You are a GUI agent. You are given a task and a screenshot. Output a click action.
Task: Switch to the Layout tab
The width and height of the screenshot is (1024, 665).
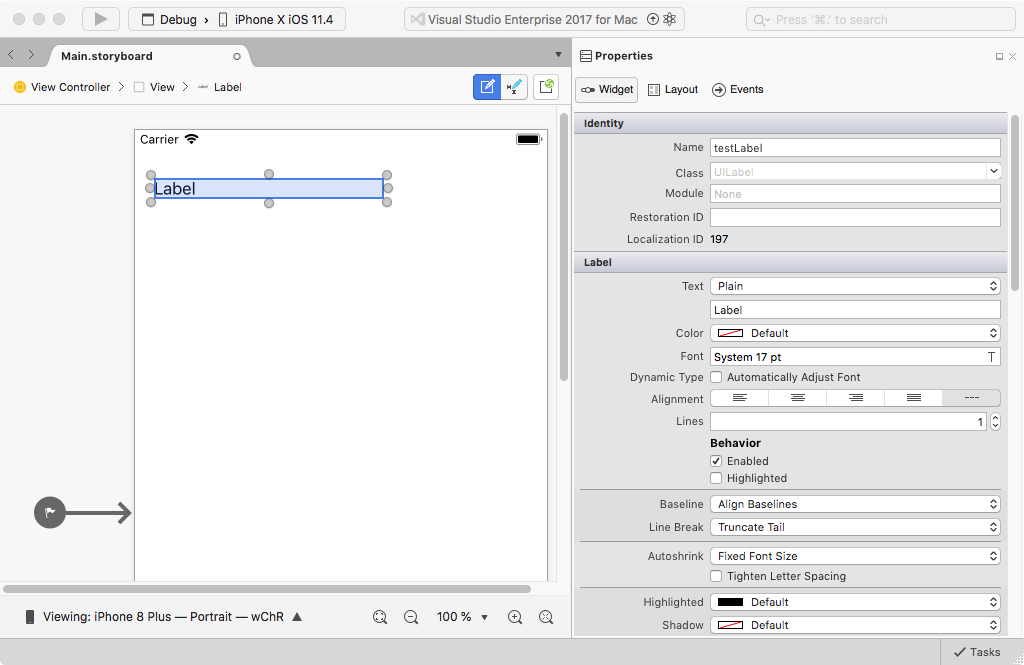point(673,90)
